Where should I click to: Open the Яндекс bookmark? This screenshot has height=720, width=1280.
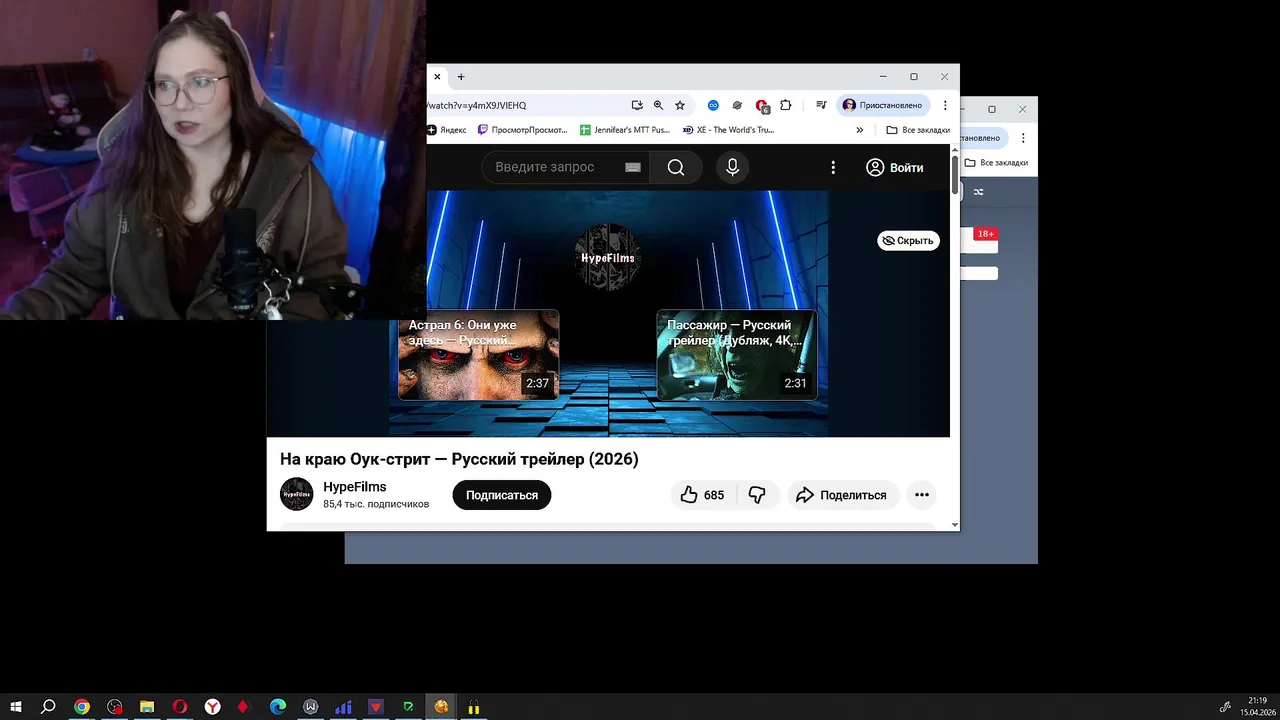click(447, 130)
